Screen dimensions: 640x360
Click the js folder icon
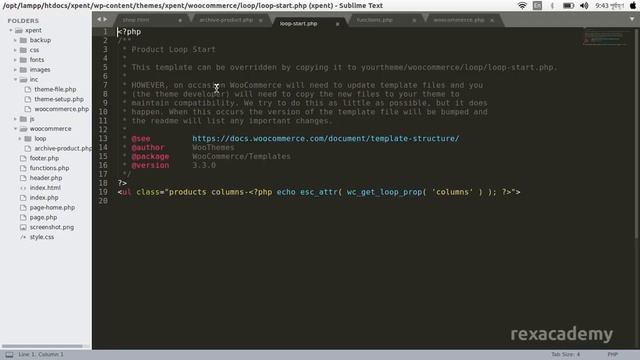23,119
